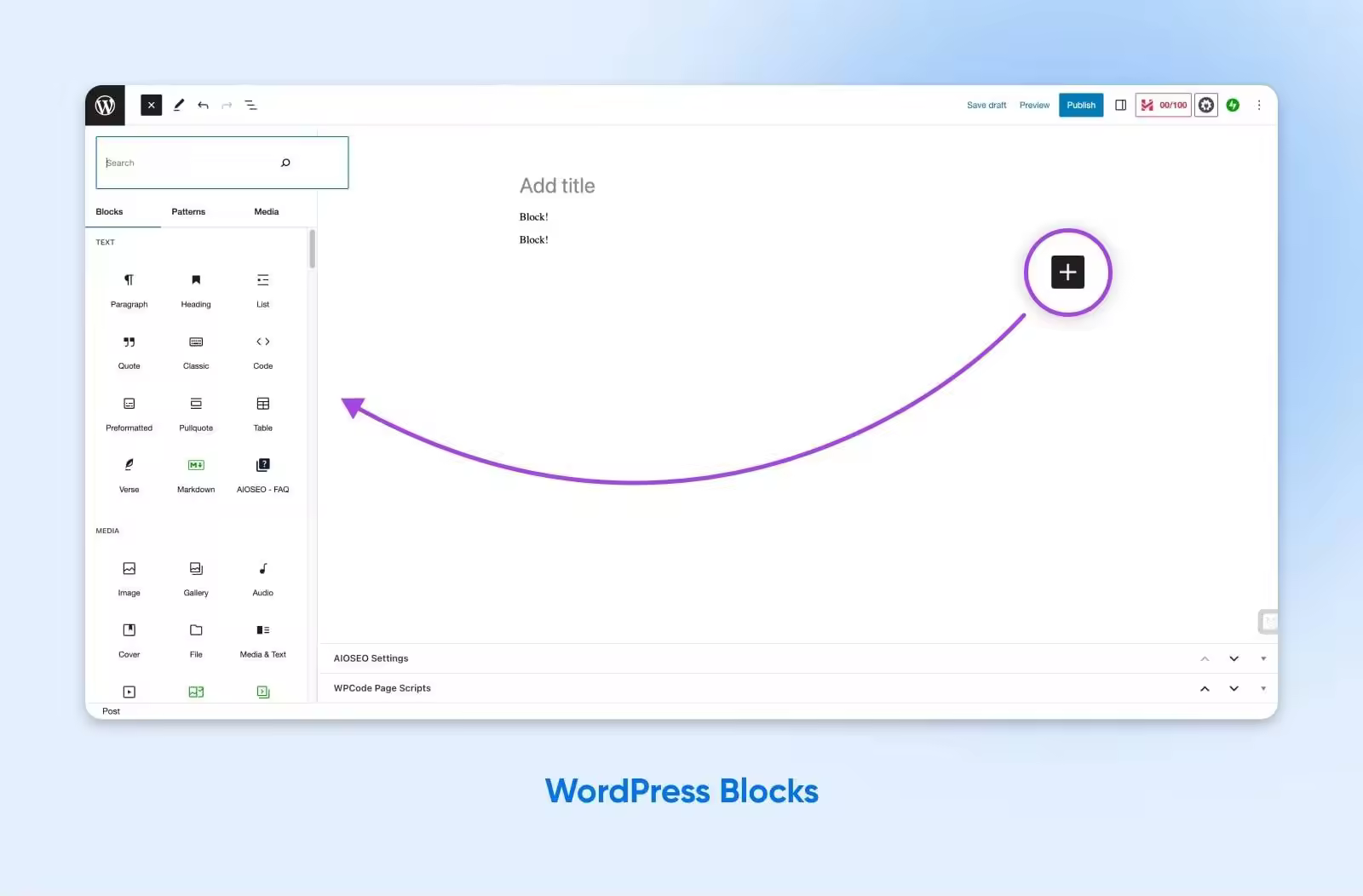The width and height of the screenshot is (1363, 896).
Task: Click the Save draft link
Action: [986, 106]
